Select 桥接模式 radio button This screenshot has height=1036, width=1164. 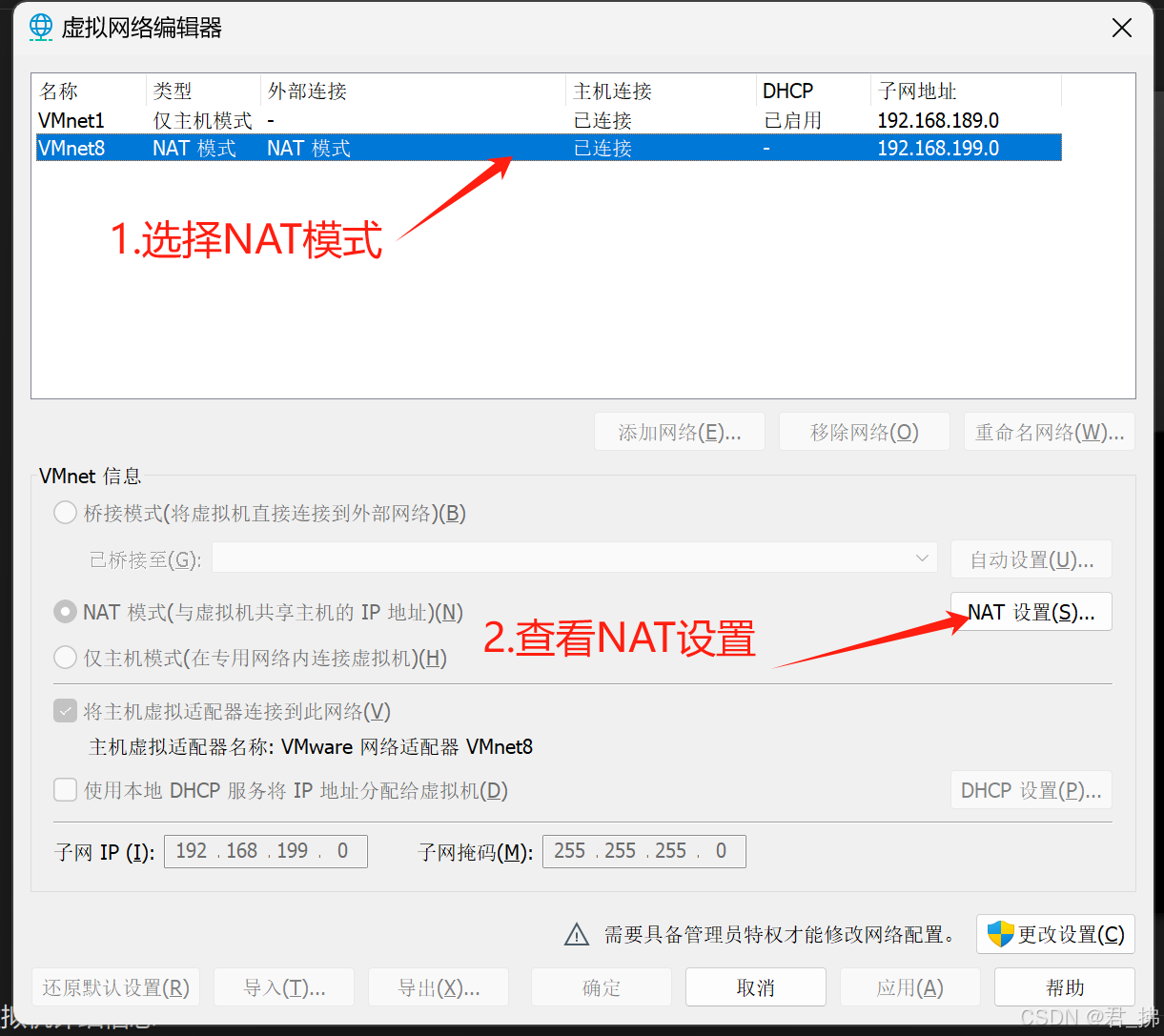point(66,514)
